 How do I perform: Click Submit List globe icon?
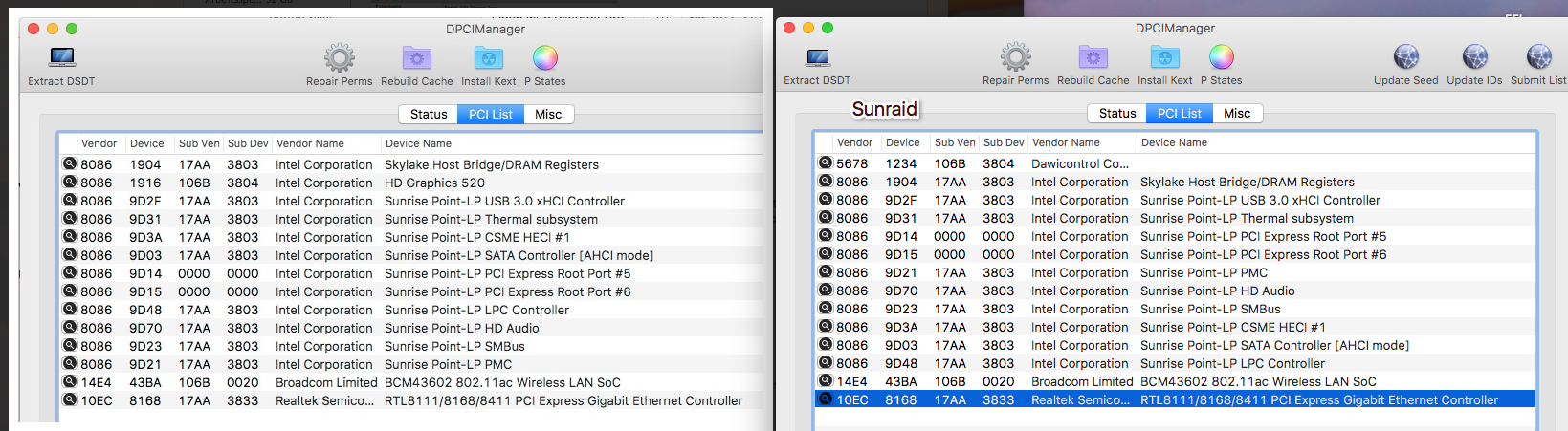[1538, 57]
